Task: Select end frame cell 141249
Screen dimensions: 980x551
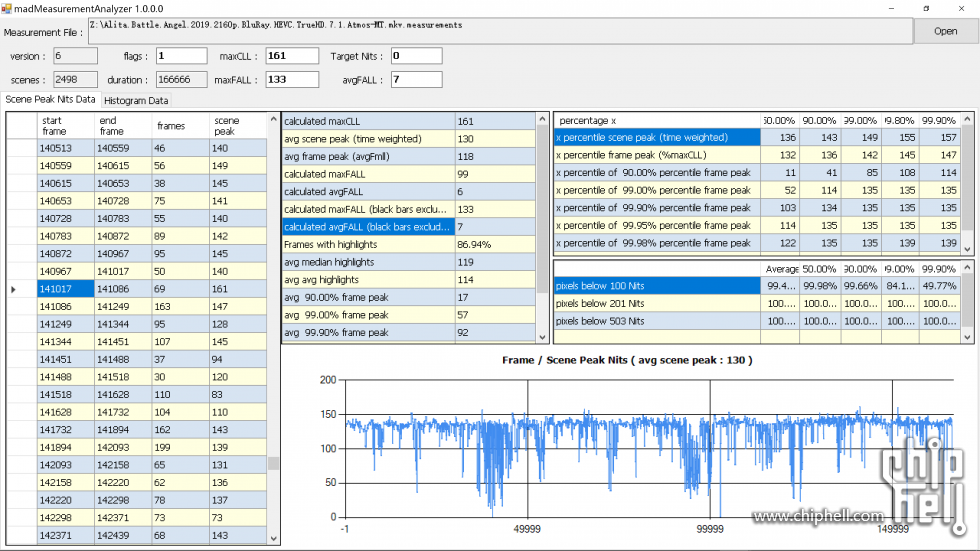Action: [x=123, y=306]
